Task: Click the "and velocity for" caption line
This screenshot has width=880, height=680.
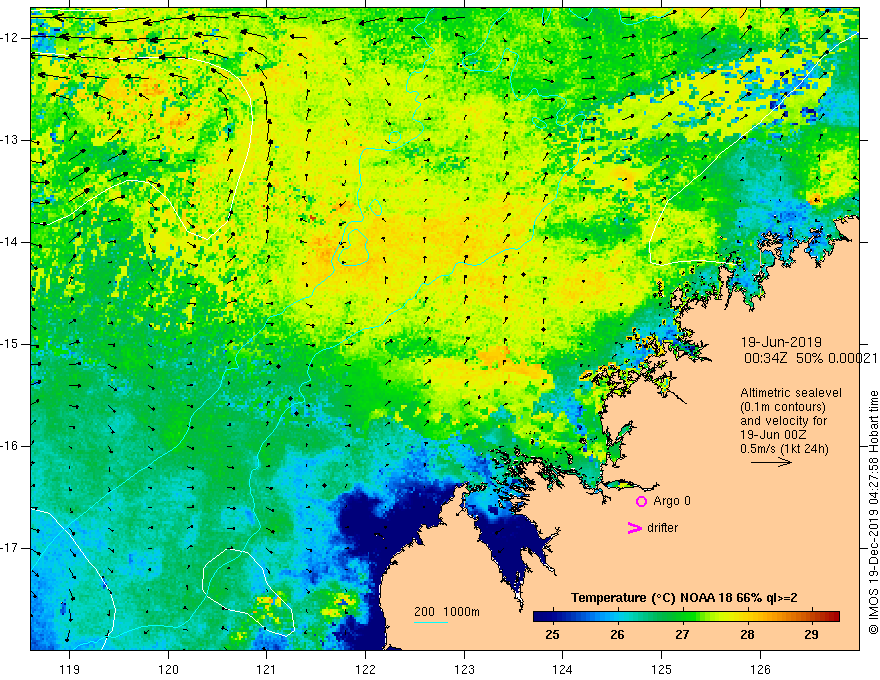Action: [783, 421]
